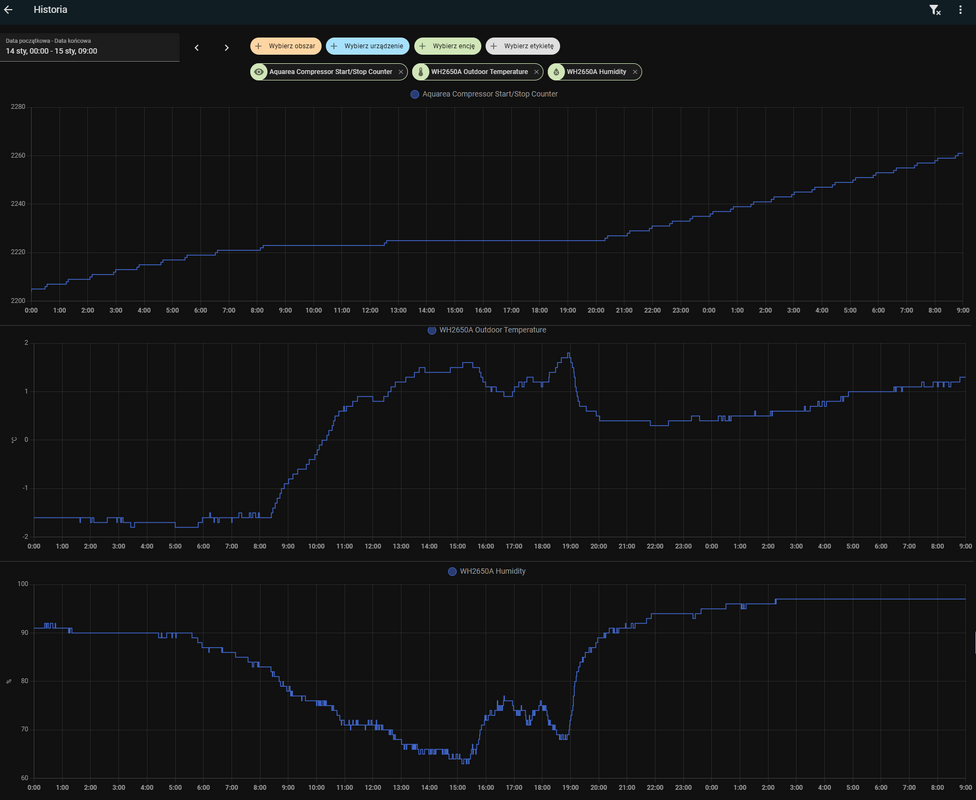Remove the Aquarea Compressor Start/Stop Counter chip
Image resolution: width=976 pixels, height=800 pixels.
[x=401, y=72]
